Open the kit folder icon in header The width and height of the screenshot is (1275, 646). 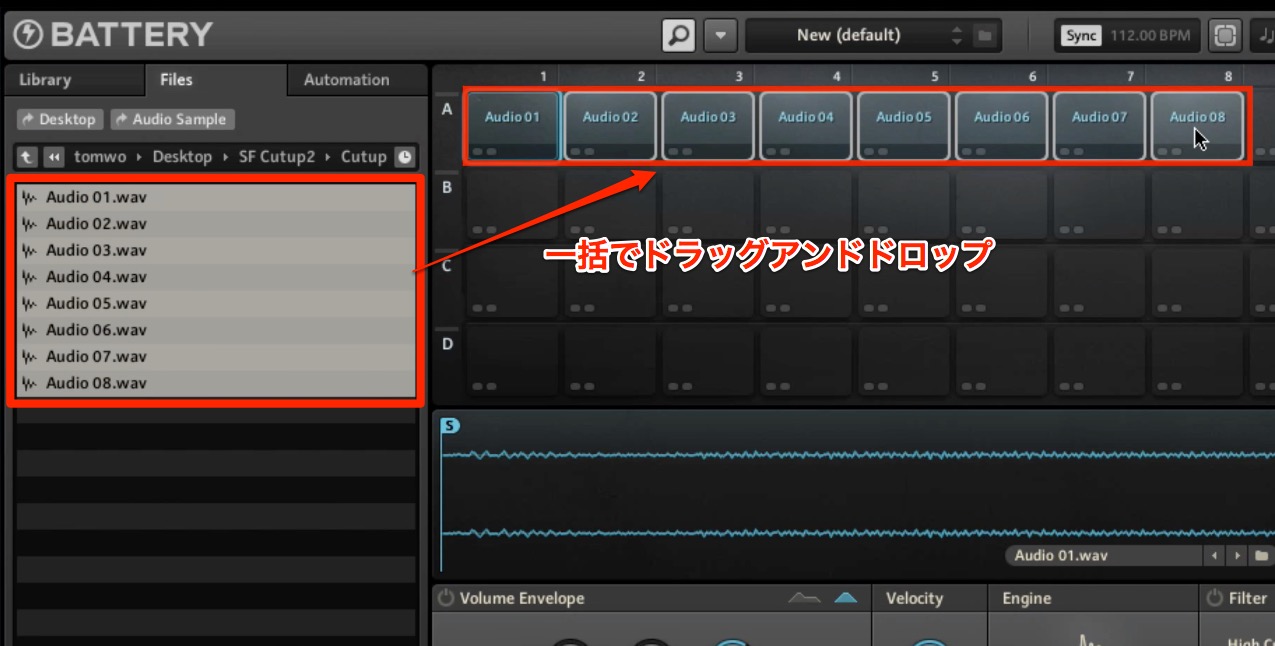[984, 35]
